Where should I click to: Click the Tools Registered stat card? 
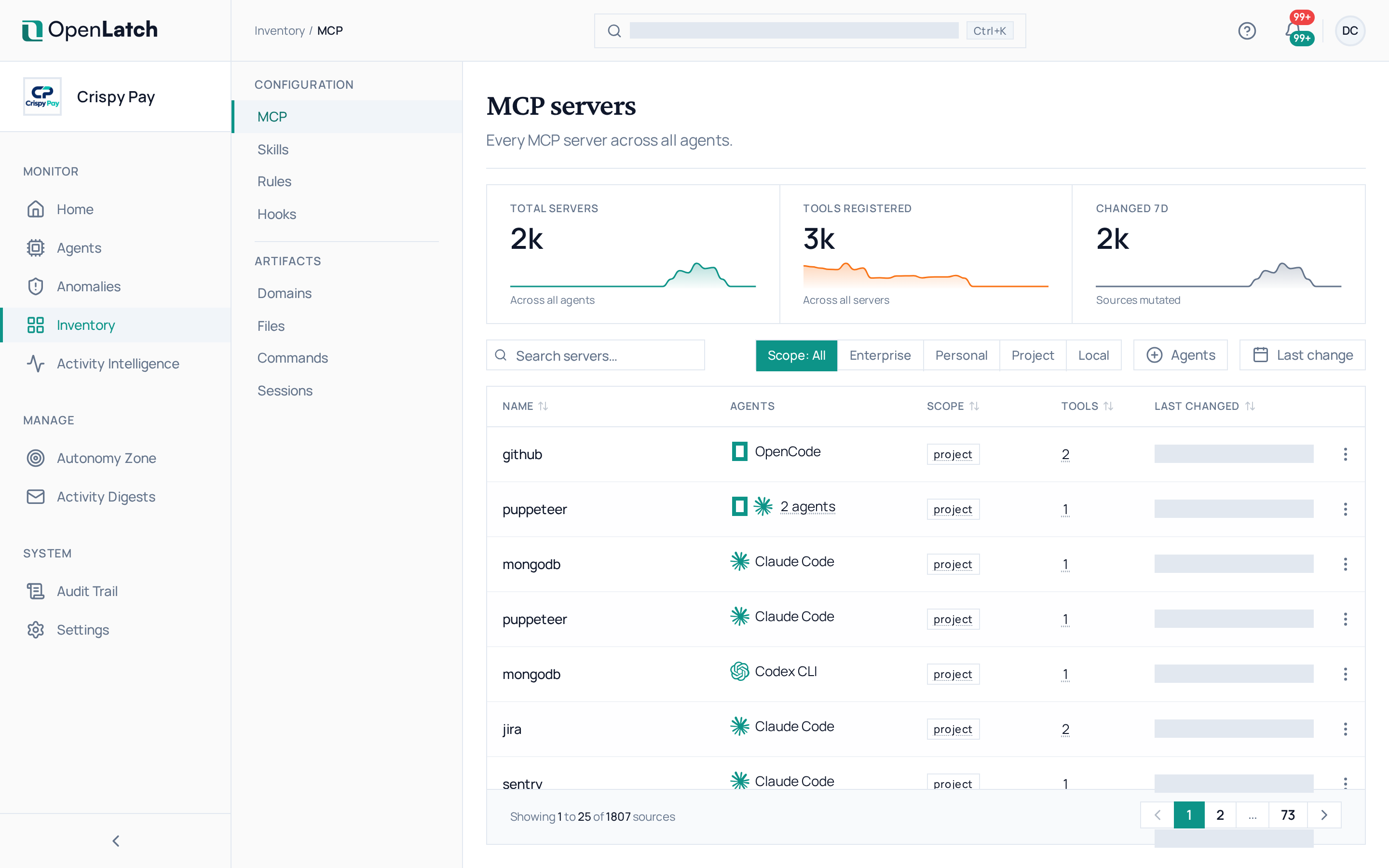tap(925, 254)
